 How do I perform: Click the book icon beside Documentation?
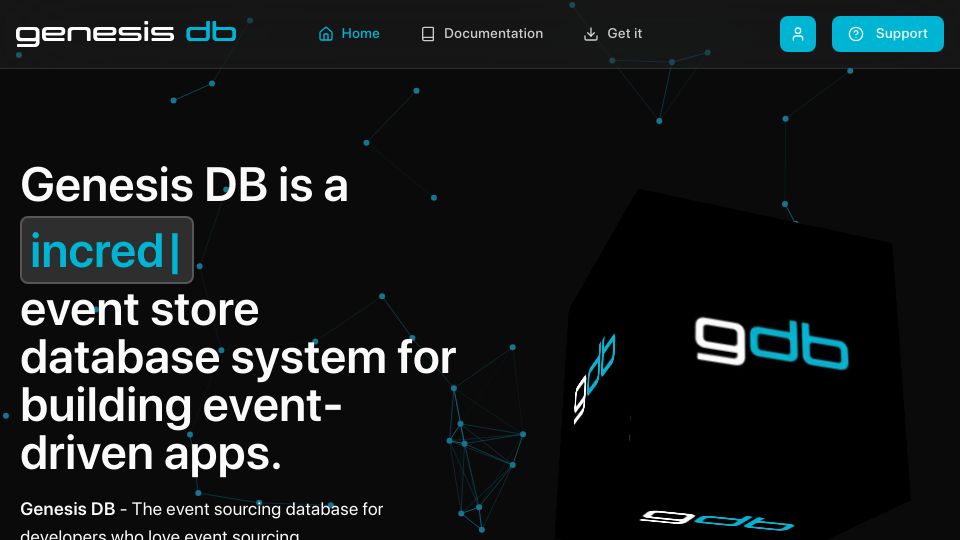428,34
